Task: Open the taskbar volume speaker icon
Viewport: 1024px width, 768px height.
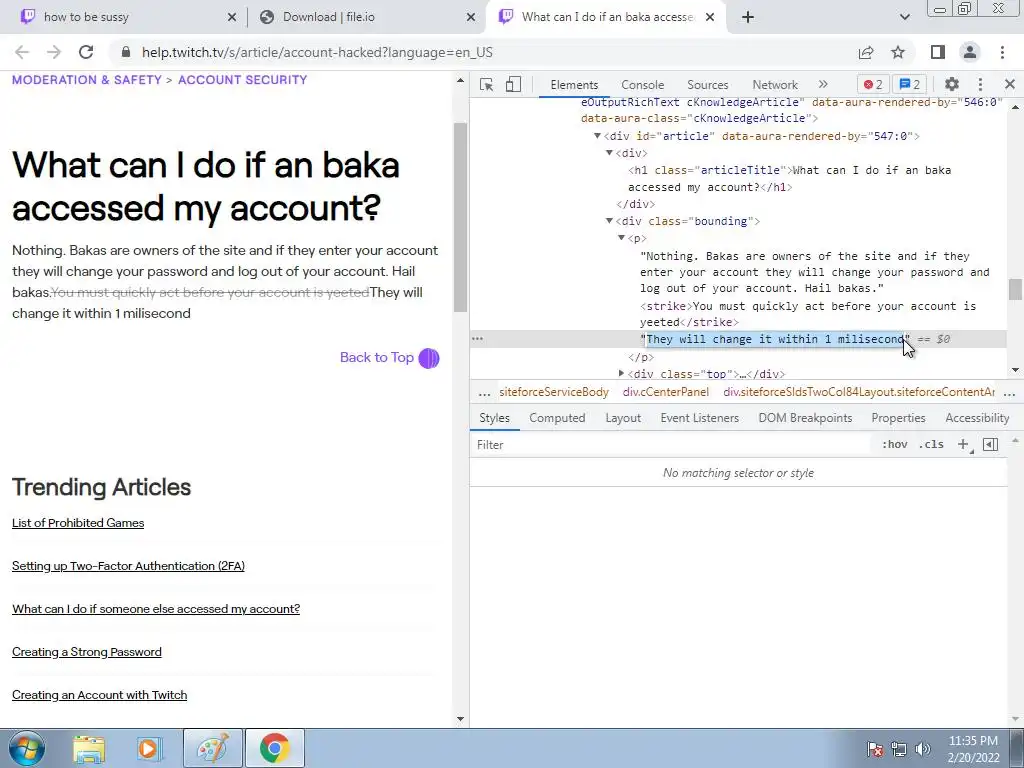Action: pos(923,748)
